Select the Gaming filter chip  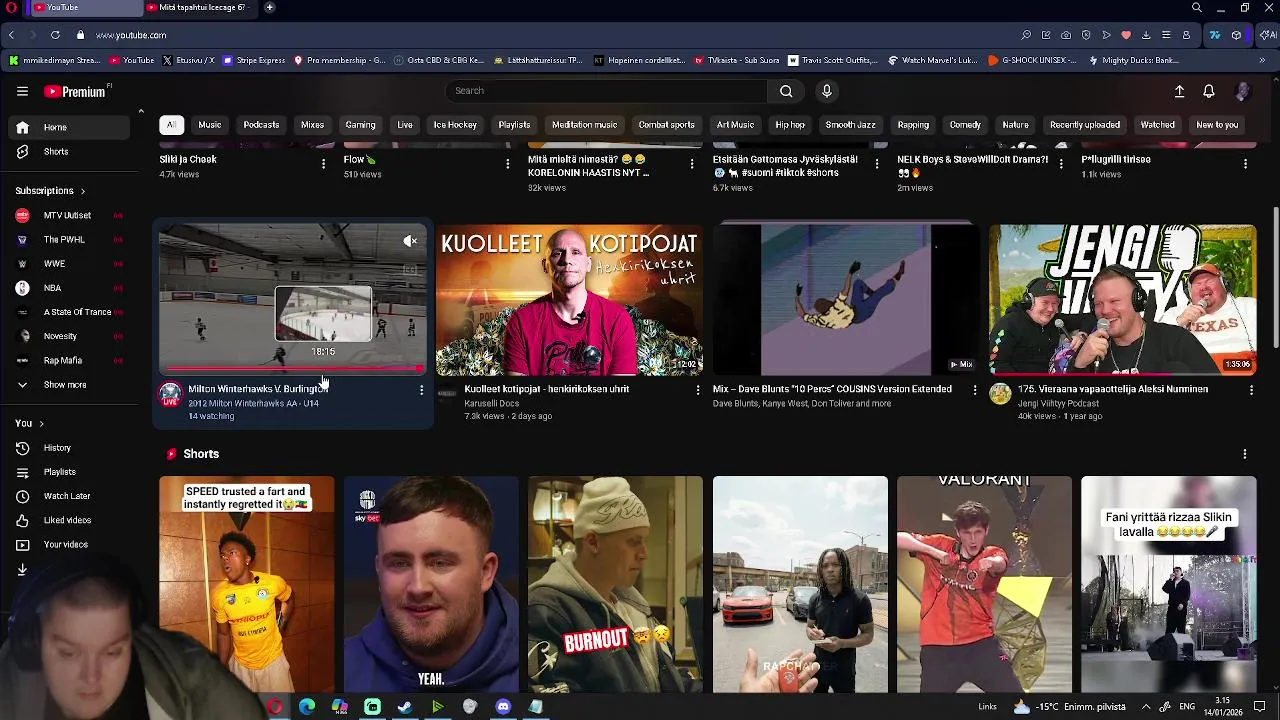(360, 125)
